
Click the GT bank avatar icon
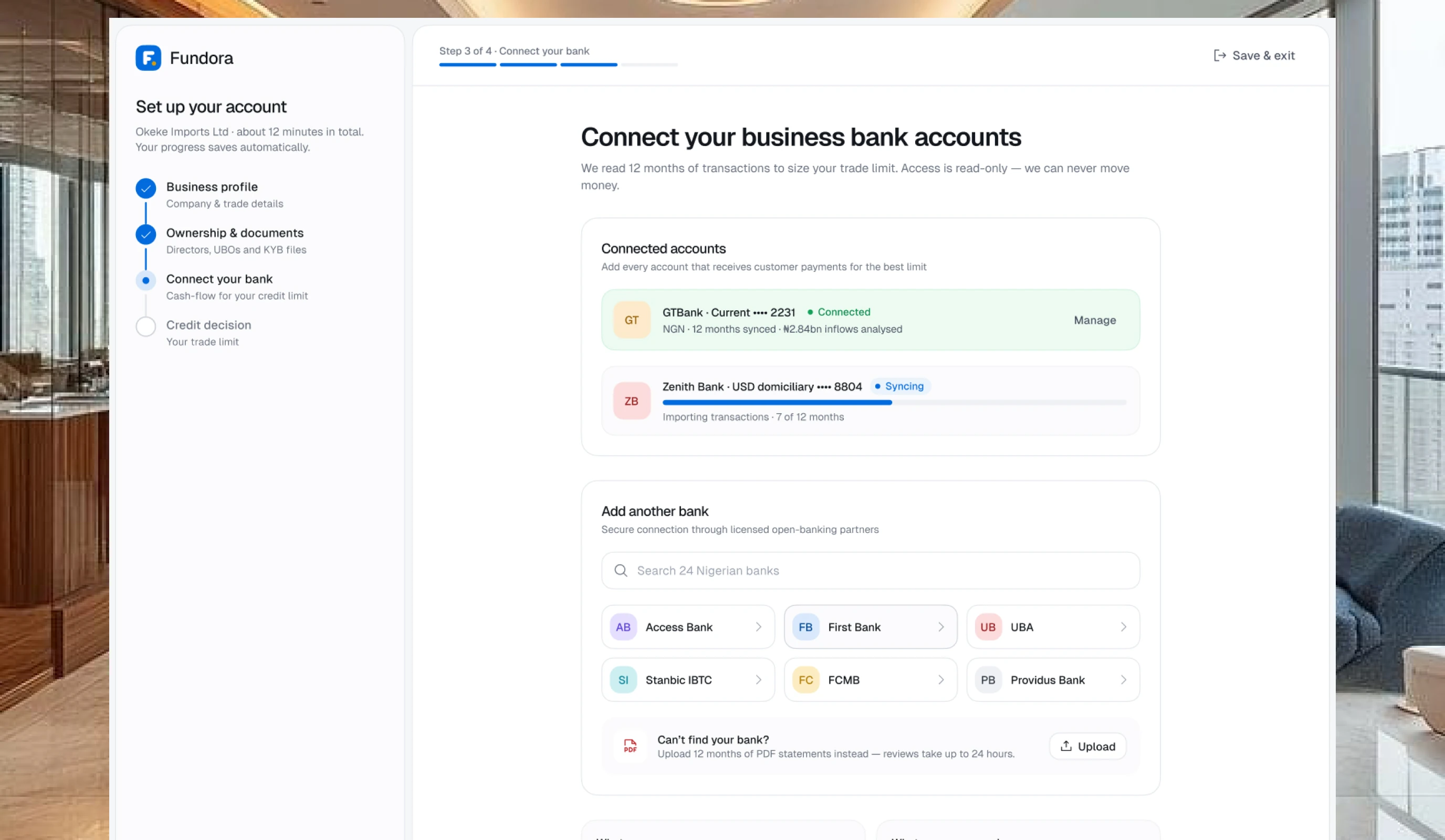[631, 320]
